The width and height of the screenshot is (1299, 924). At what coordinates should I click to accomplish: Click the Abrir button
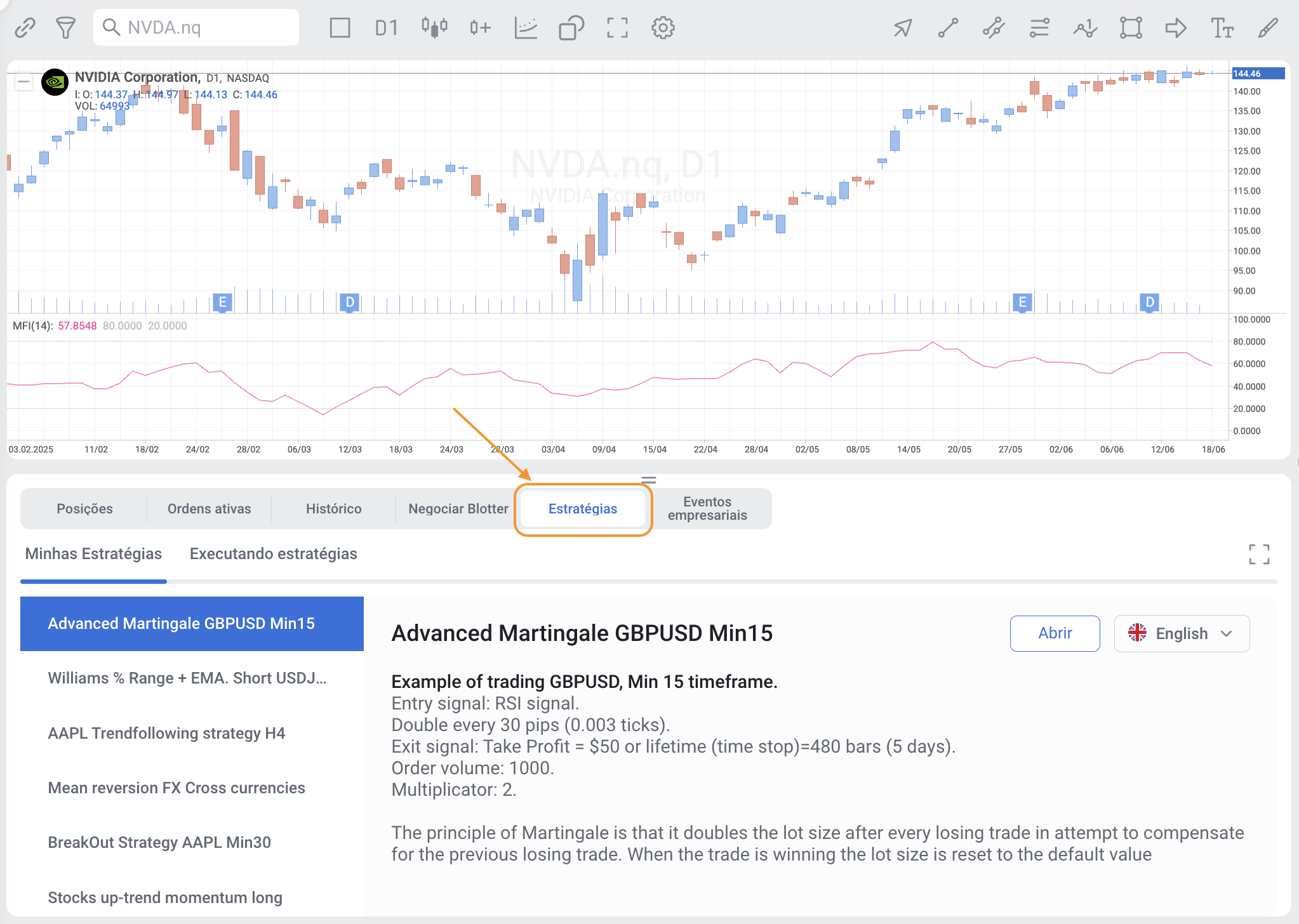(x=1055, y=633)
